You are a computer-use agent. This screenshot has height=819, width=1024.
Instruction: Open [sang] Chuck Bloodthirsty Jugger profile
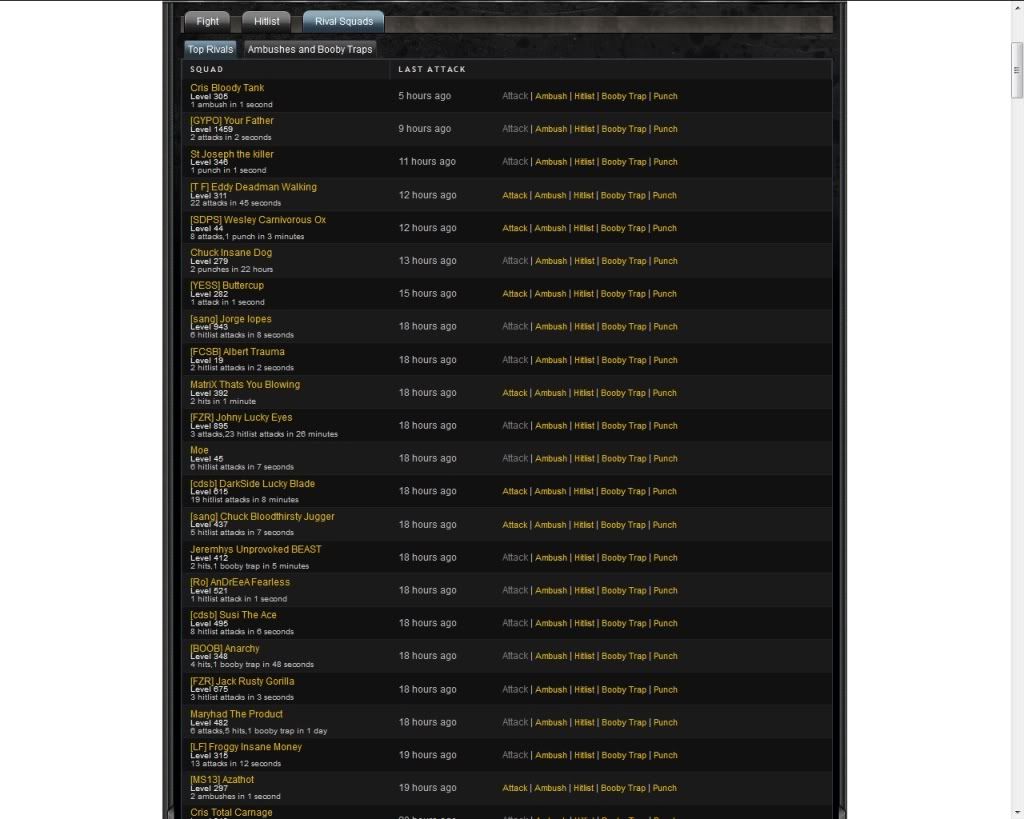pos(263,515)
